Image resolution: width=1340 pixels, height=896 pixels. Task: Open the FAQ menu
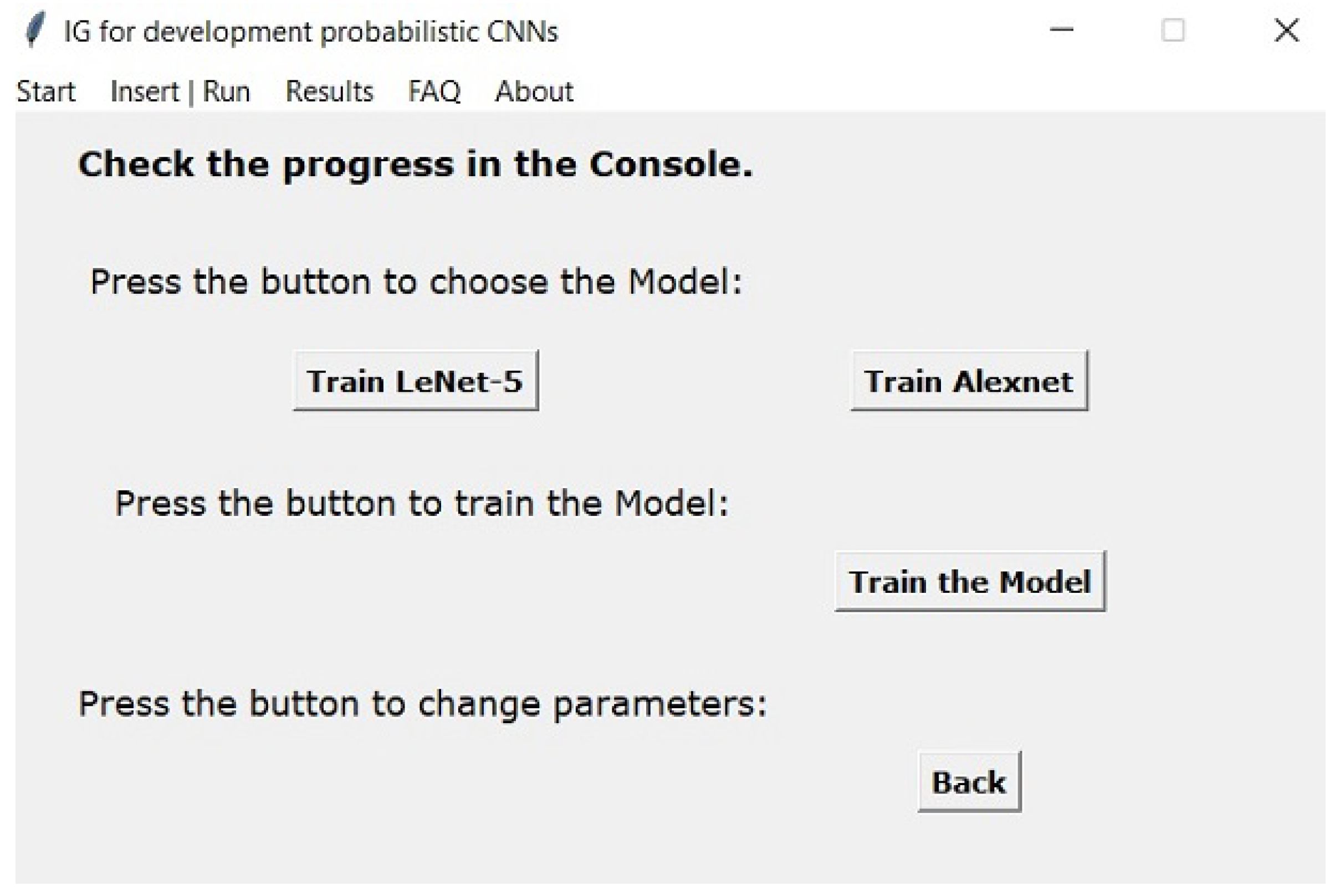coord(434,91)
